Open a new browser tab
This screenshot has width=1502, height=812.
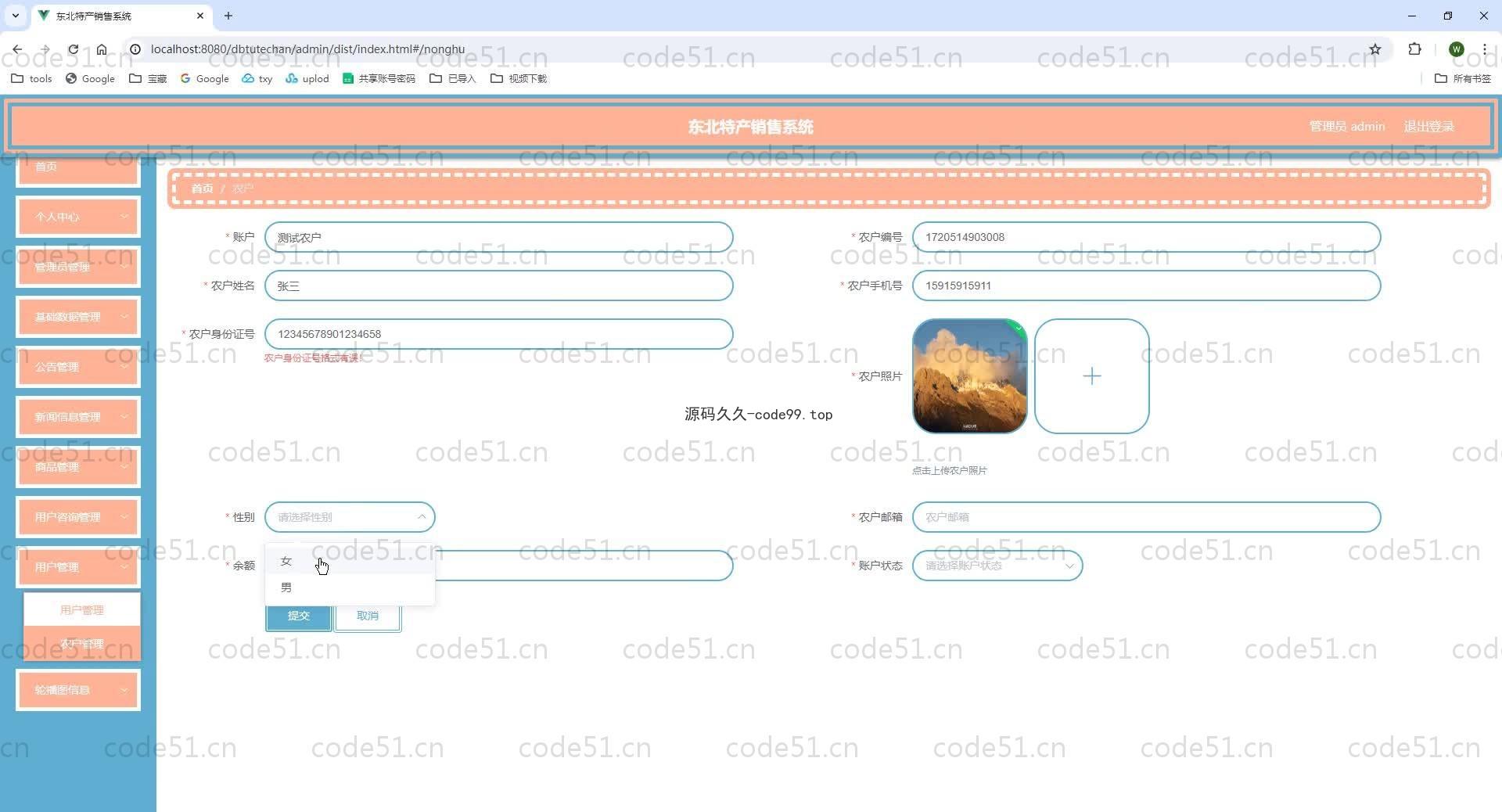(228, 16)
